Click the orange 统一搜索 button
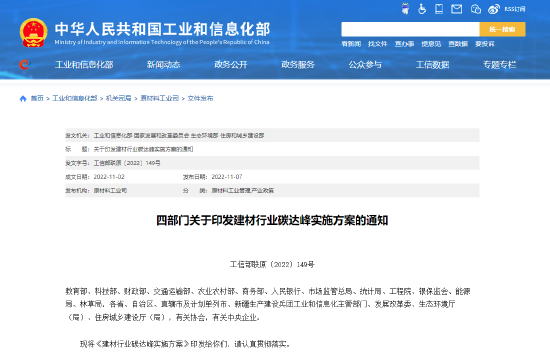The image size is (550, 361). click(x=502, y=29)
